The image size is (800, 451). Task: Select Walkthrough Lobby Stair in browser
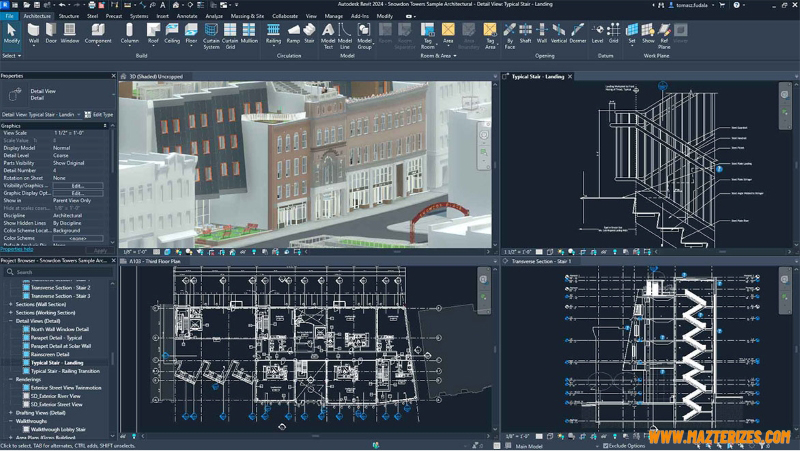[58, 430]
